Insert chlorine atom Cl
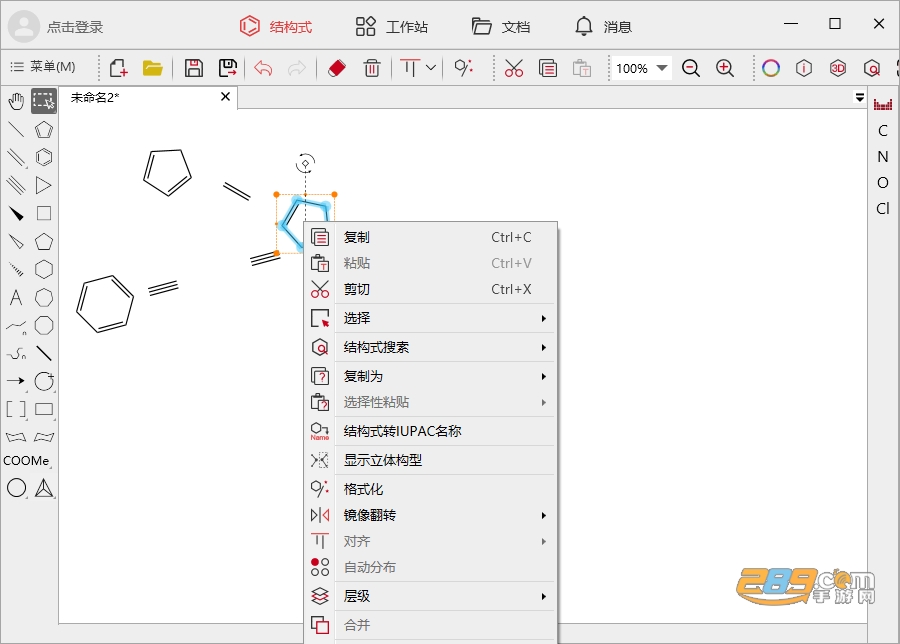The width and height of the screenshot is (900, 644). 883,208
